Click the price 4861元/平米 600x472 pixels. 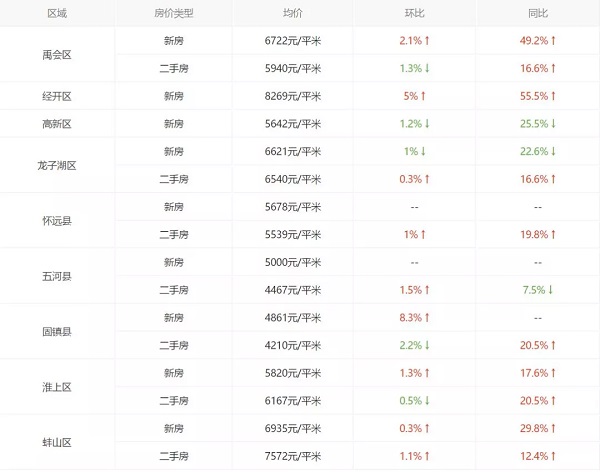293,318
